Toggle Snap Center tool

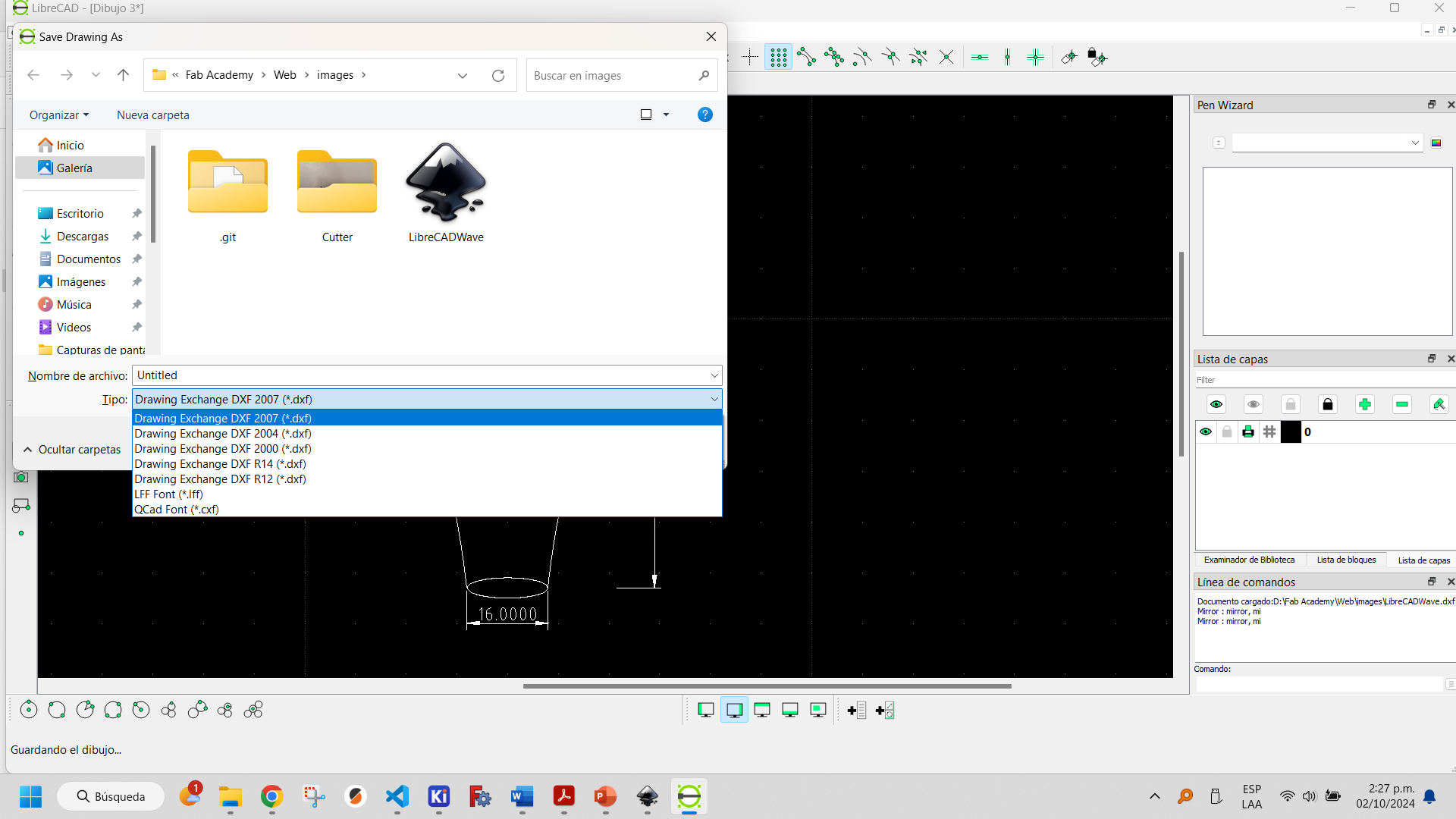tap(862, 57)
